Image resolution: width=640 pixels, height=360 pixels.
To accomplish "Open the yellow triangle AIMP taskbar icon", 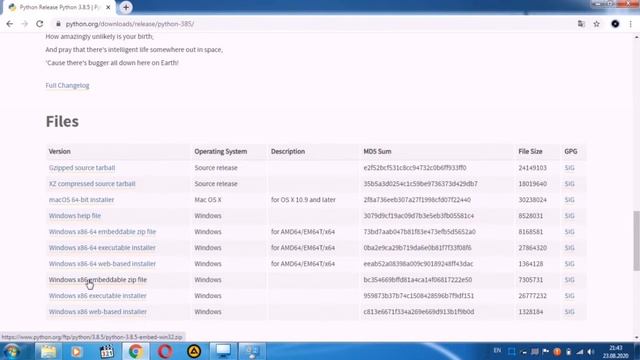I will [194, 351].
